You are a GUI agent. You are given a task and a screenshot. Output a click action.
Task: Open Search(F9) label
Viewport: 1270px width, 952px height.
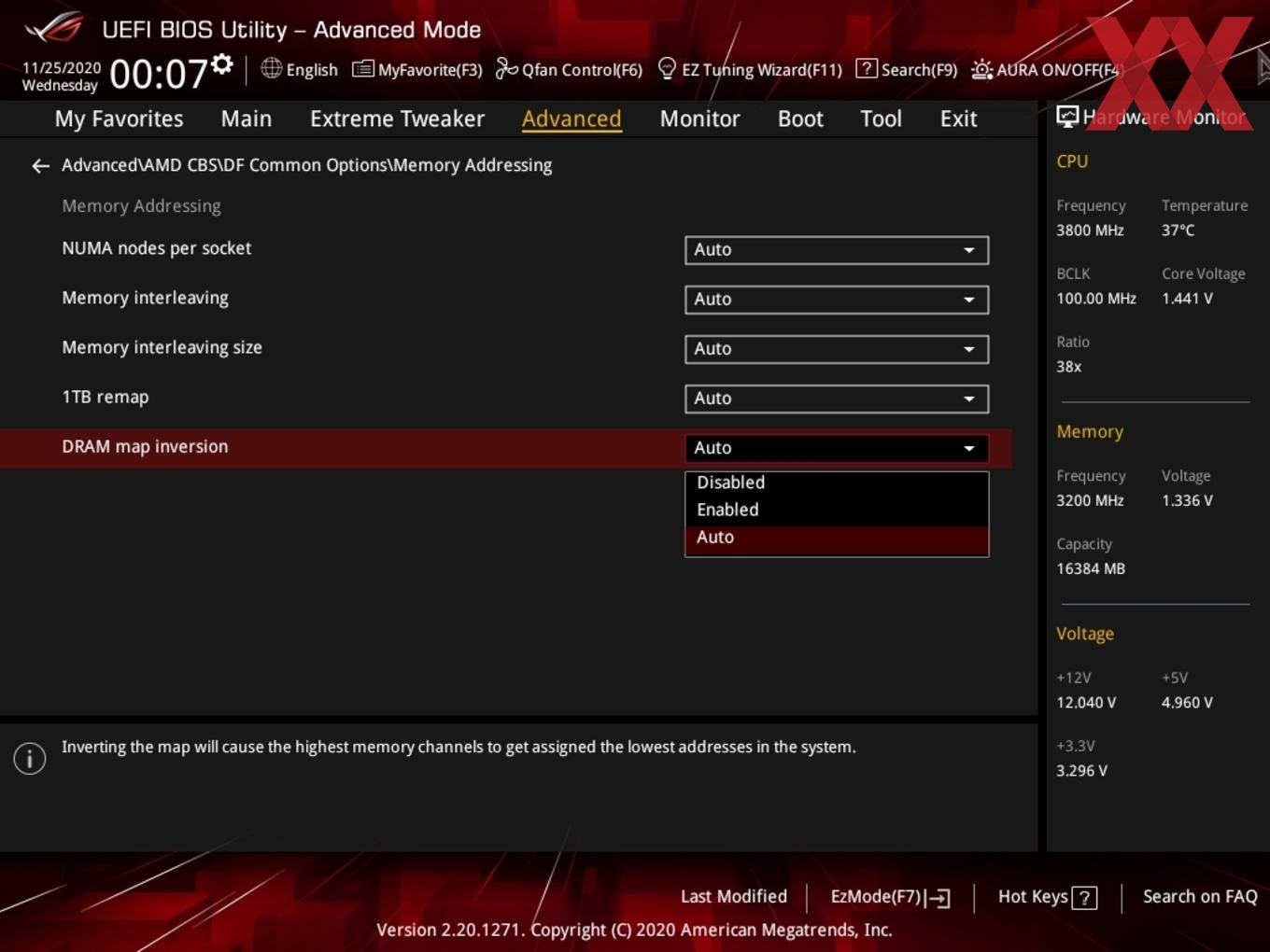point(919,70)
